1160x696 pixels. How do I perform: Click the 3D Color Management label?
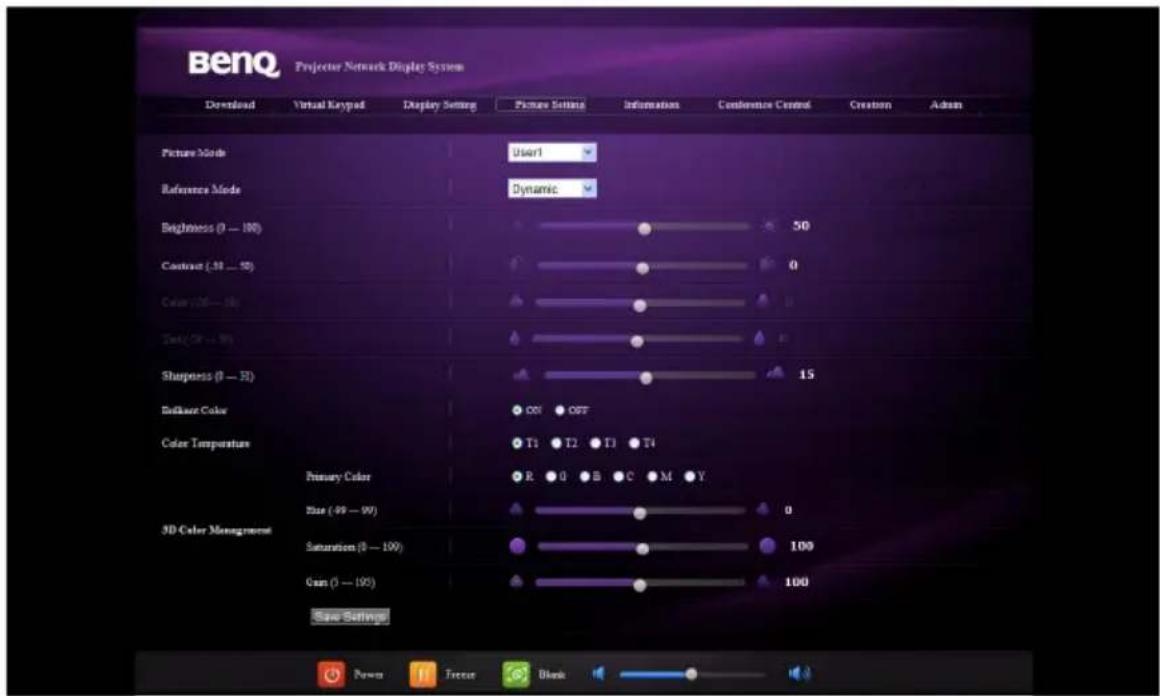tap(216, 530)
